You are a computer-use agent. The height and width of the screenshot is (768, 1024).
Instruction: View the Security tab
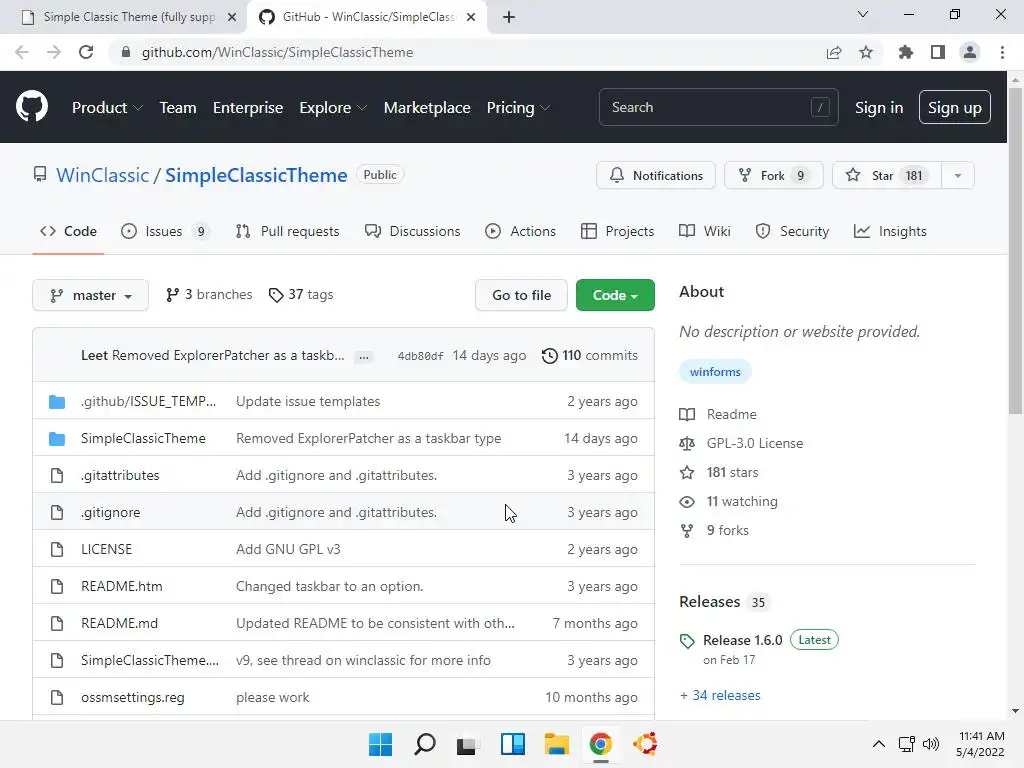pos(792,231)
